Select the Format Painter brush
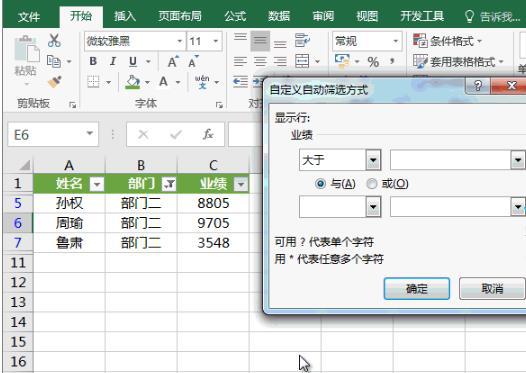Image resolution: width=526 pixels, height=373 pixels. [x=54, y=82]
